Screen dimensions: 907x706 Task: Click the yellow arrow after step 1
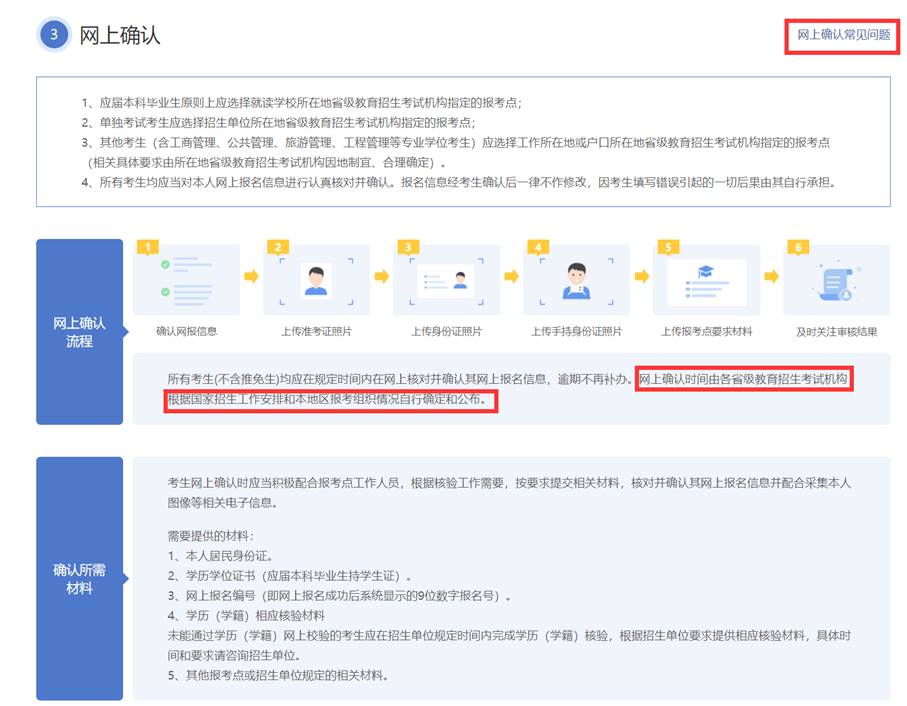coord(251,276)
